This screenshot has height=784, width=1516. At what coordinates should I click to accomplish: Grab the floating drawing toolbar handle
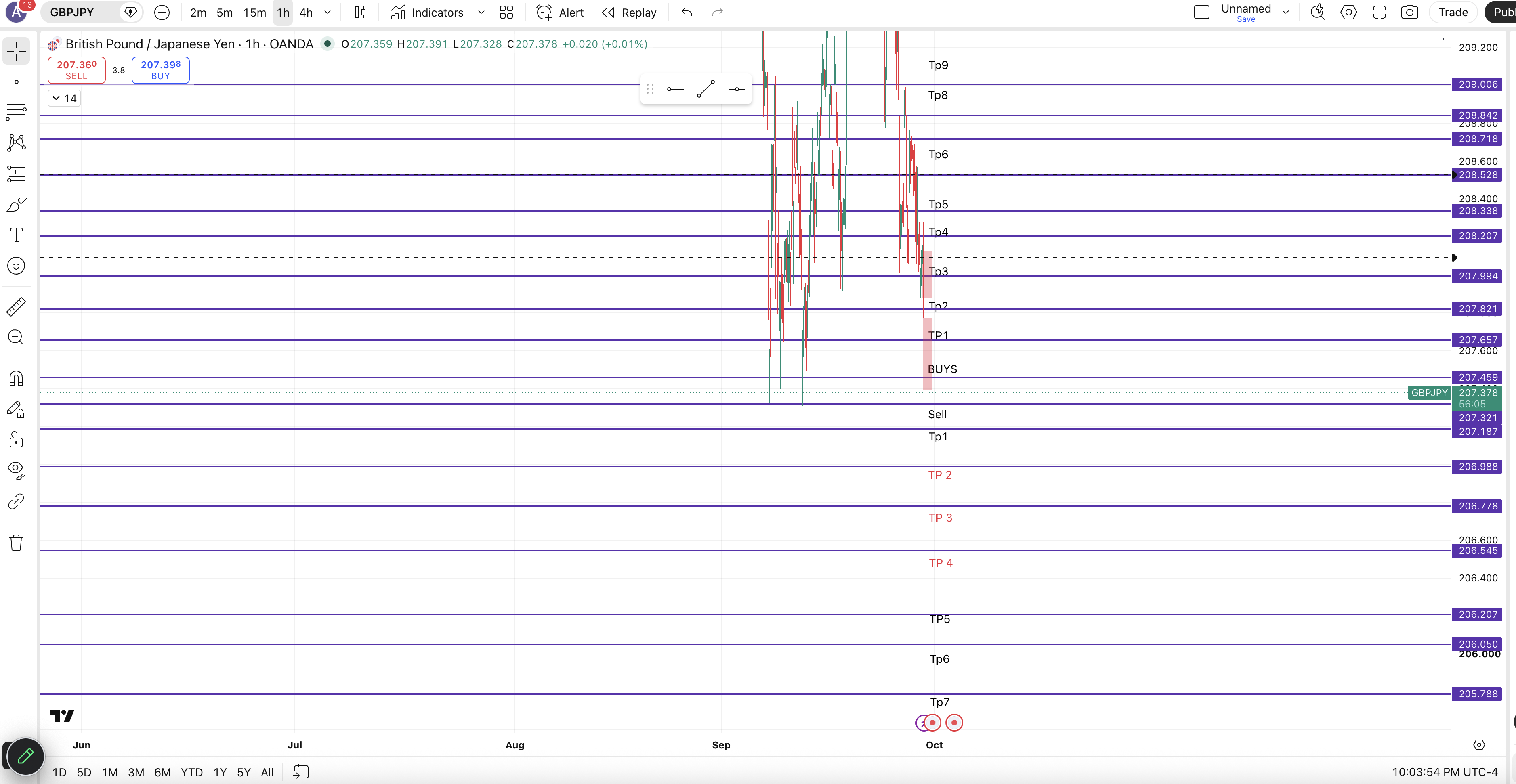[650, 89]
